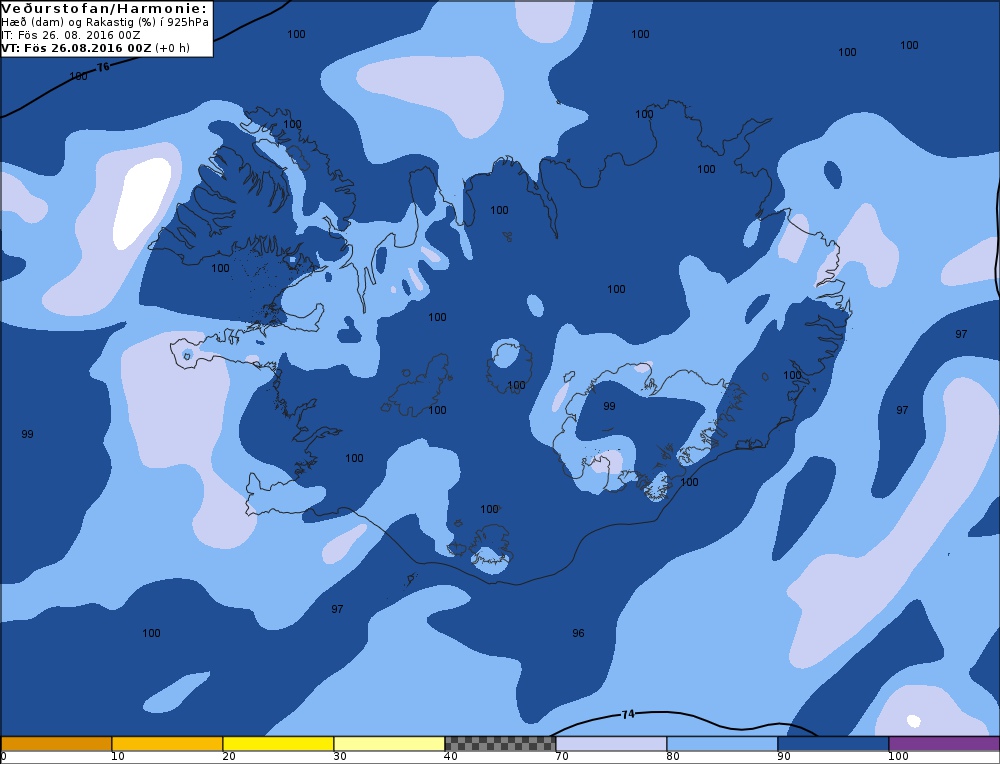
Task: Click the '80' tick label on the legend
Action: [673, 757]
